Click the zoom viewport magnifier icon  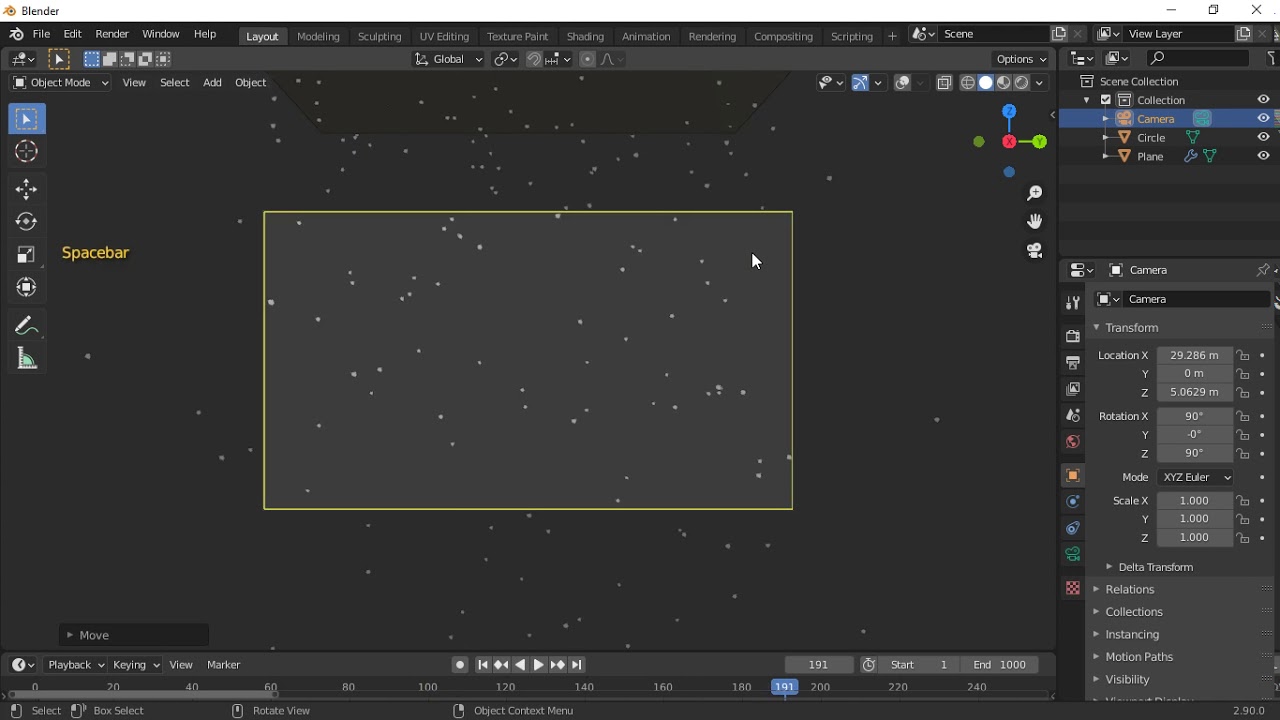point(1035,193)
